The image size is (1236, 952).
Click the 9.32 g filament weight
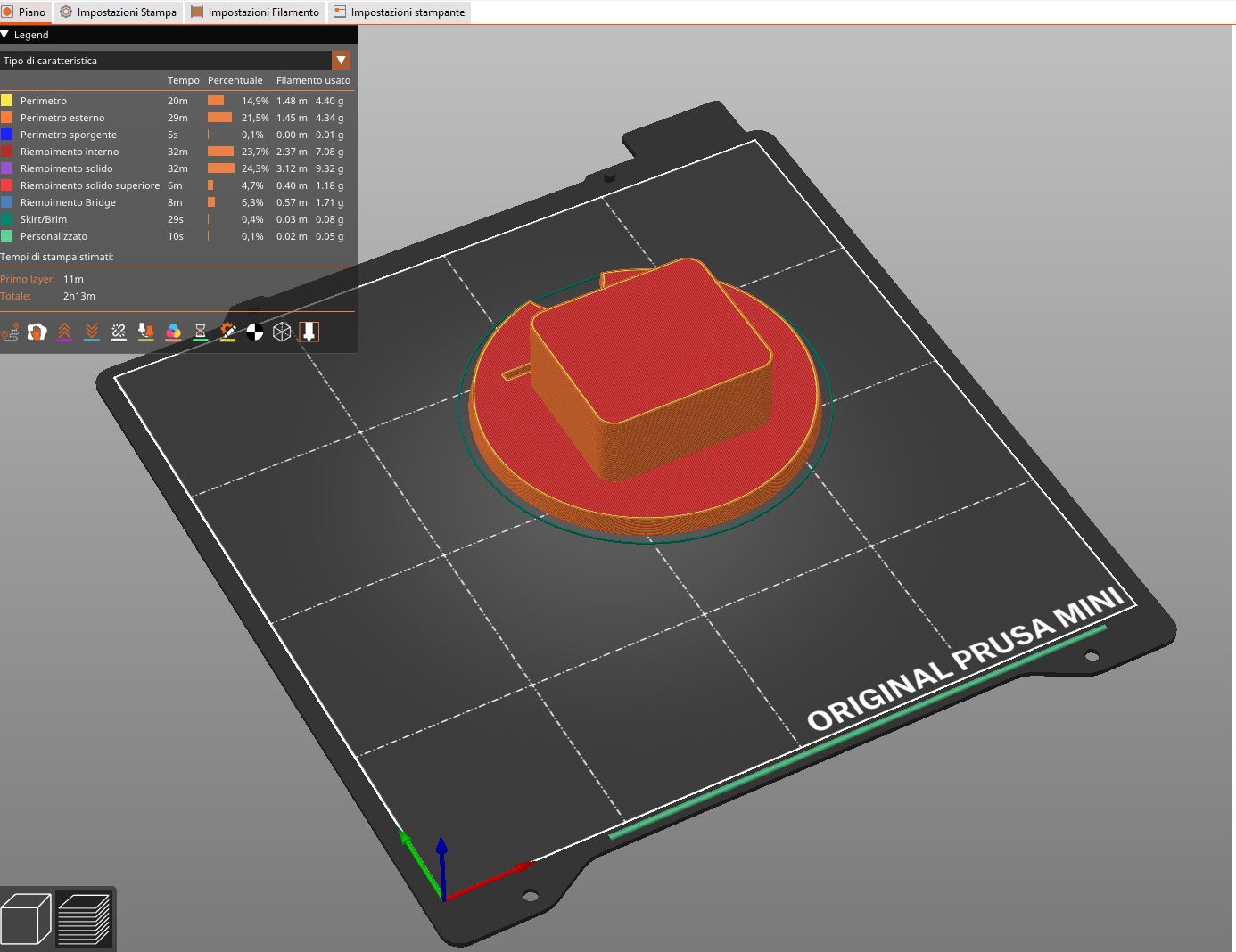pos(329,168)
